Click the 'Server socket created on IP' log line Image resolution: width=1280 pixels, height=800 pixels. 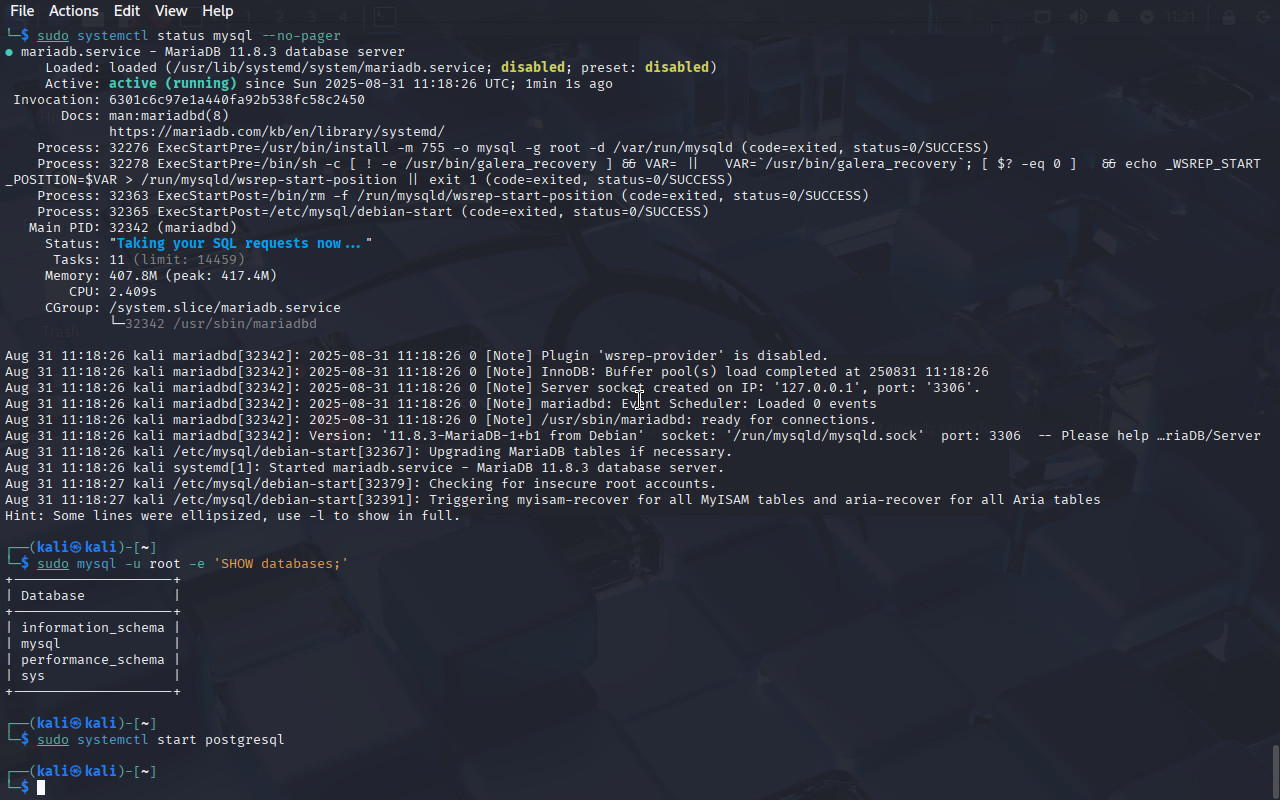[493, 388]
